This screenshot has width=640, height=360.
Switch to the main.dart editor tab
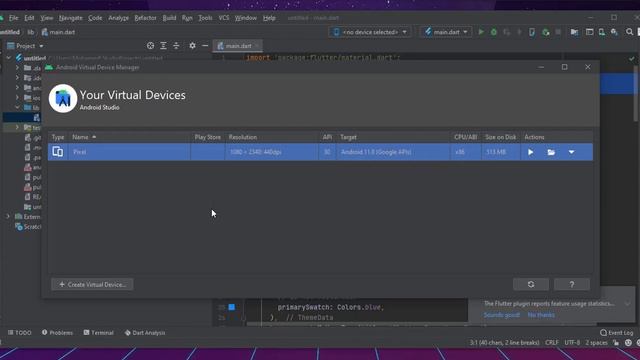pos(238,46)
